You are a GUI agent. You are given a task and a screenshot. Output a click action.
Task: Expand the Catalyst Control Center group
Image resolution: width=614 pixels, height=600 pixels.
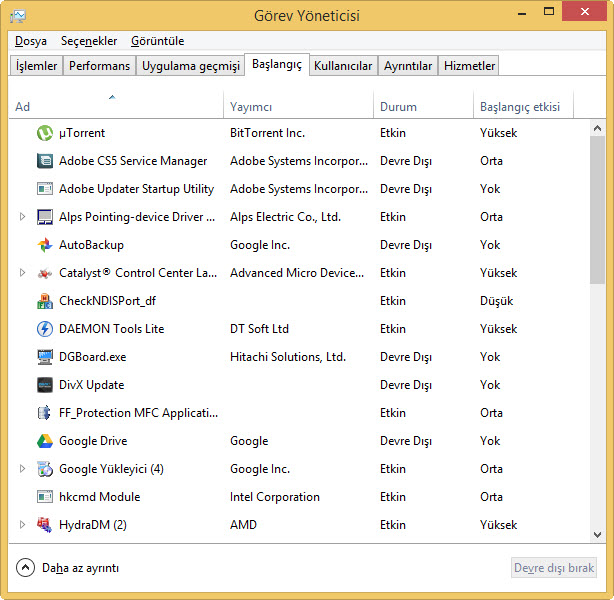[x=22, y=273]
